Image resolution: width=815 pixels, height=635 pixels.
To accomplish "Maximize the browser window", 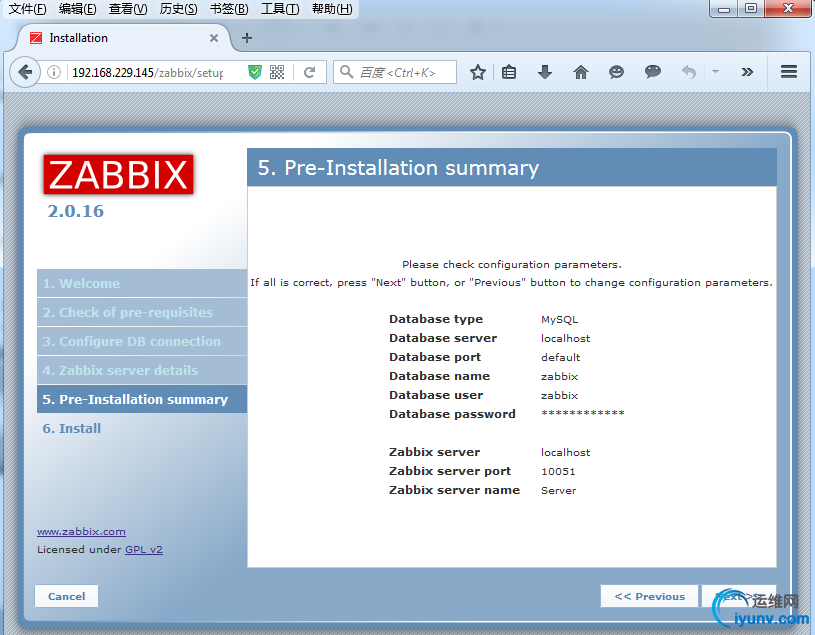I will coord(751,8).
